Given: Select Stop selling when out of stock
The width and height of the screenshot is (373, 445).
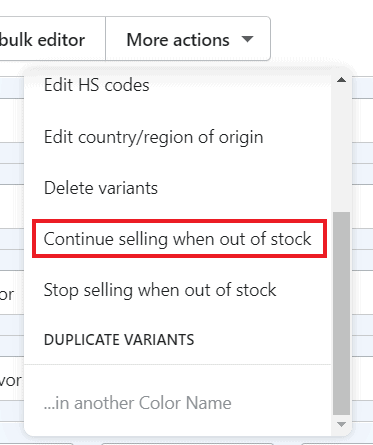Looking at the screenshot, I should (x=160, y=290).
